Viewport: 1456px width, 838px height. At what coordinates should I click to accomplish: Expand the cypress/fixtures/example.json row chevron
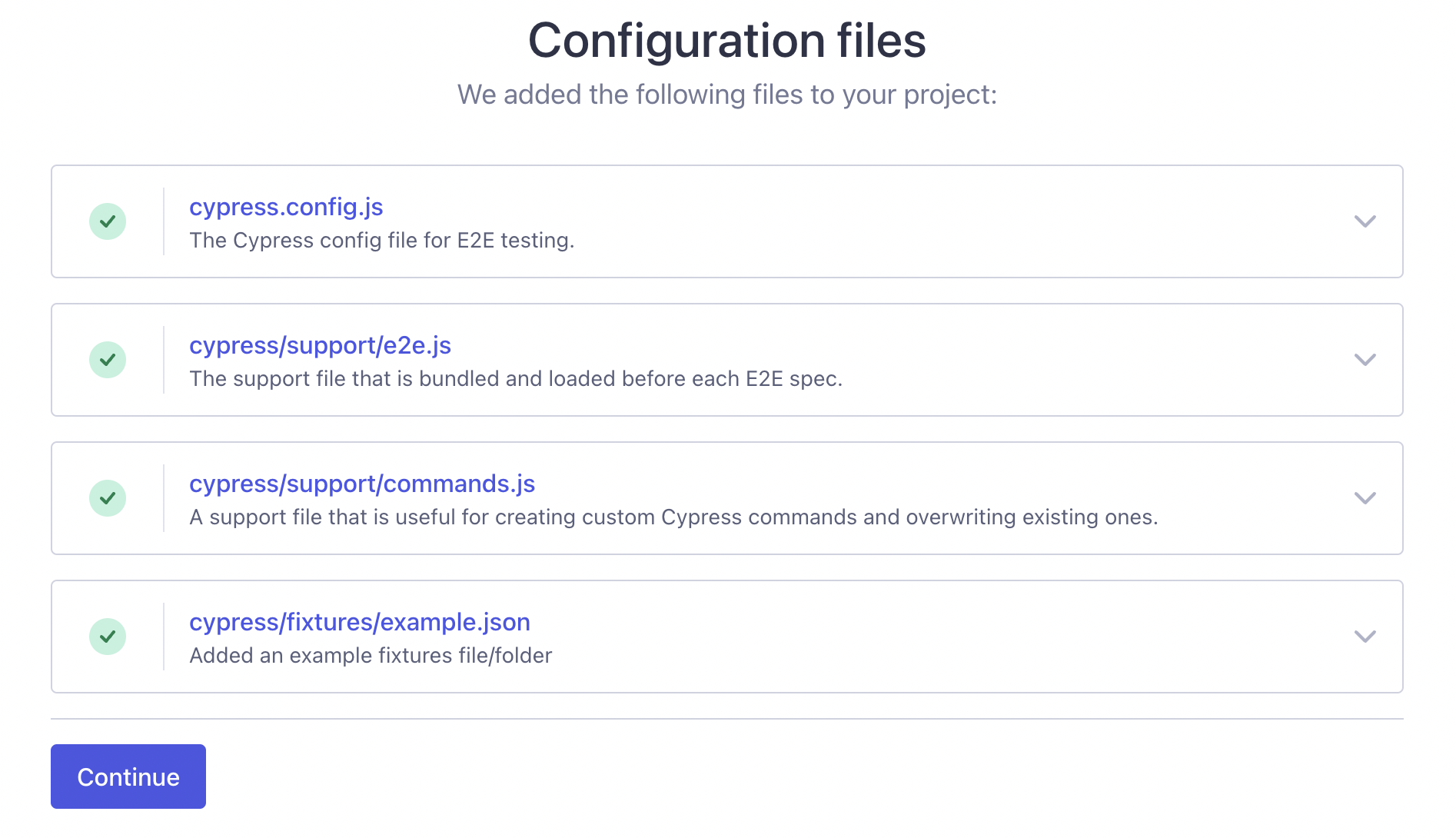click(1365, 637)
